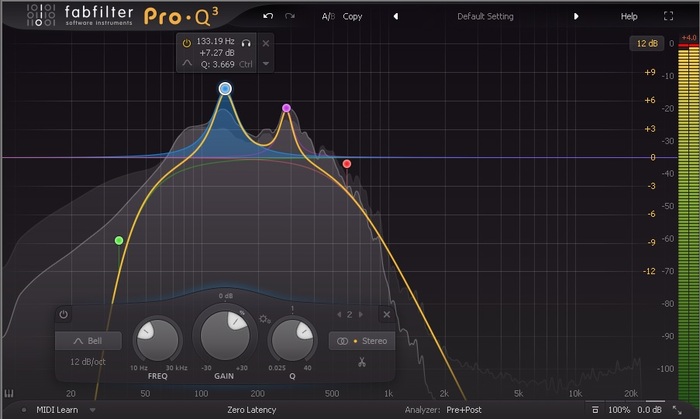The height and width of the screenshot is (419, 700).
Task: Click the Copy button
Action: (x=352, y=17)
